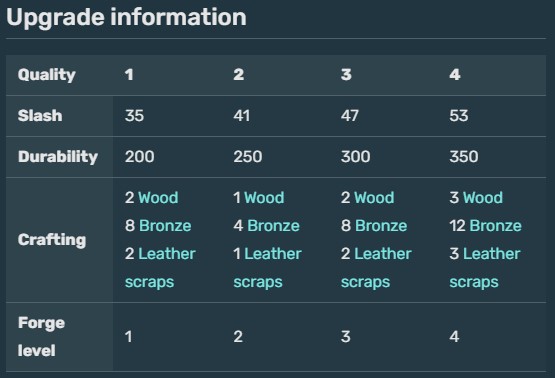Click the Forge level row label

click(x=59, y=337)
